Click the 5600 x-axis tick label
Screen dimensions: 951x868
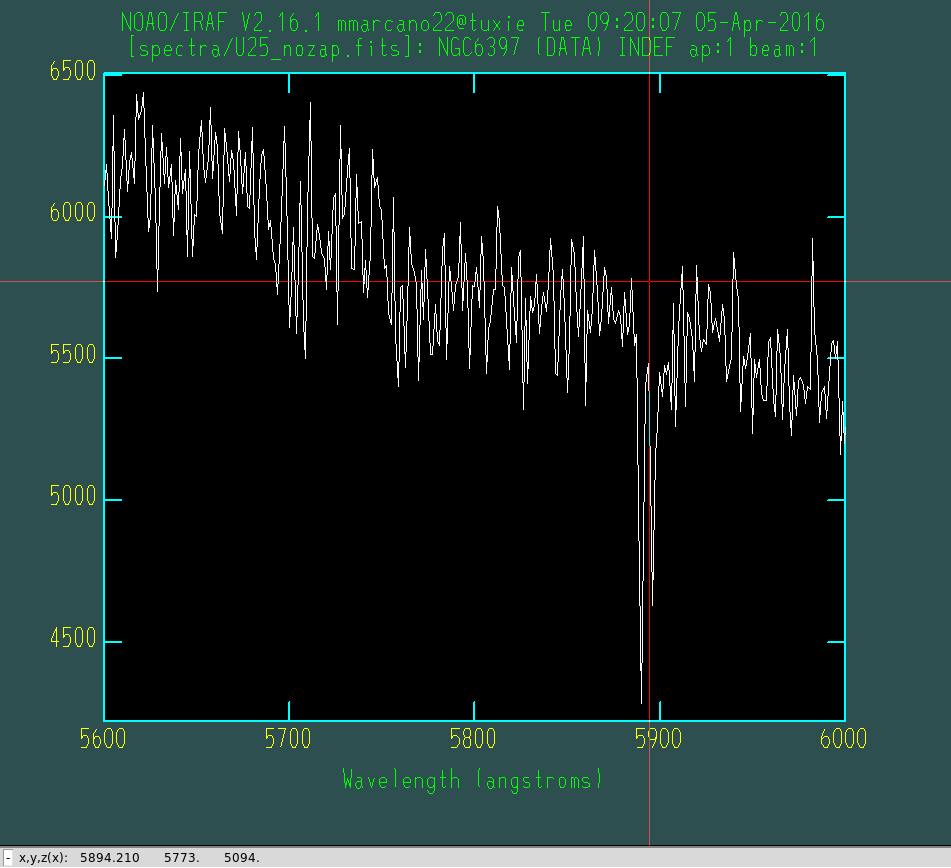click(x=103, y=739)
